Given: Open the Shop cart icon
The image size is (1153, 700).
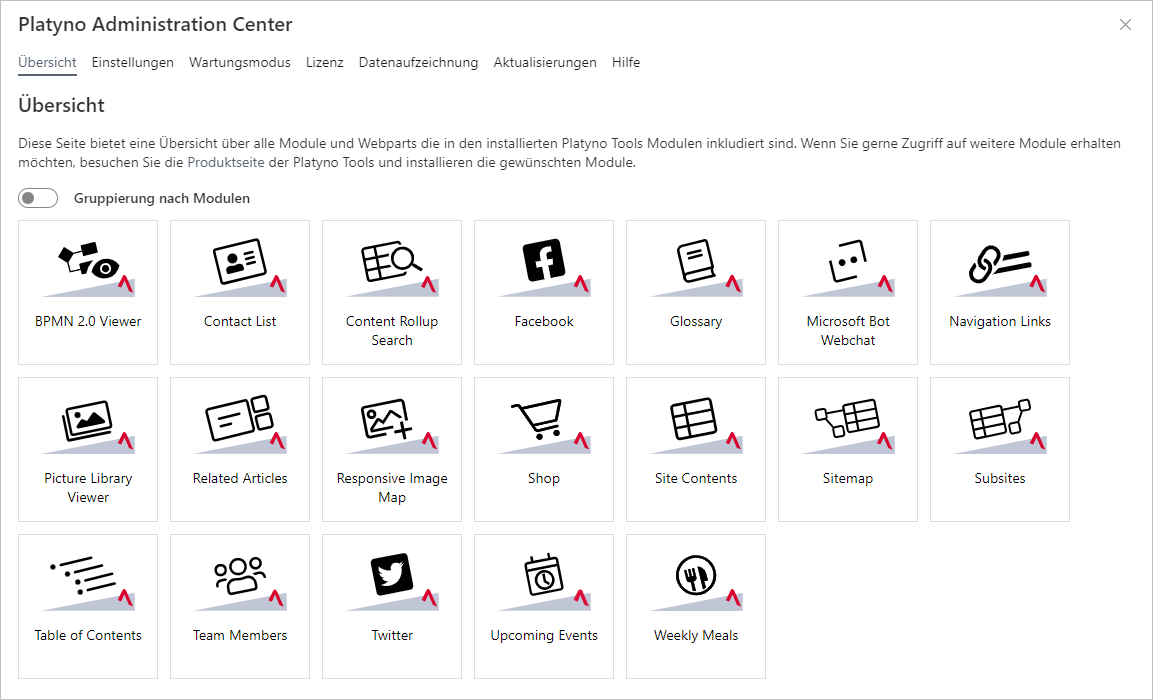Looking at the screenshot, I should 544,424.
